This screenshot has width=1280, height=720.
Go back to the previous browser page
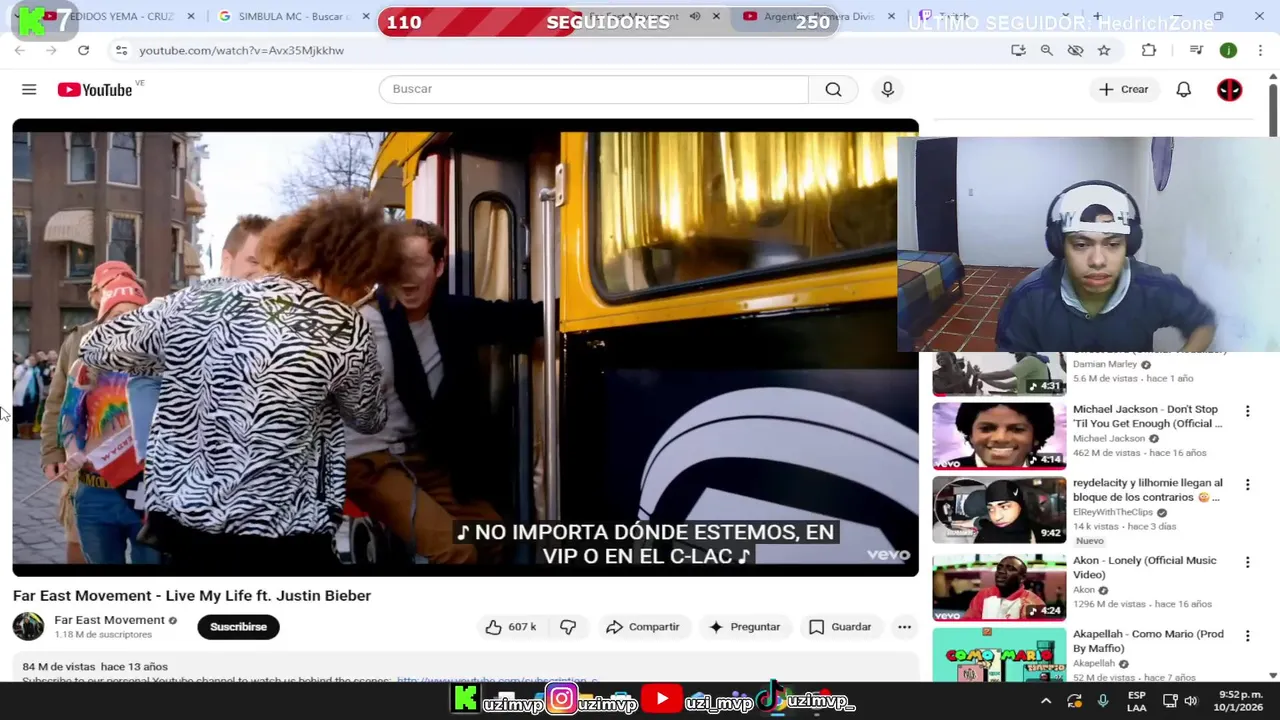[20, 50]
